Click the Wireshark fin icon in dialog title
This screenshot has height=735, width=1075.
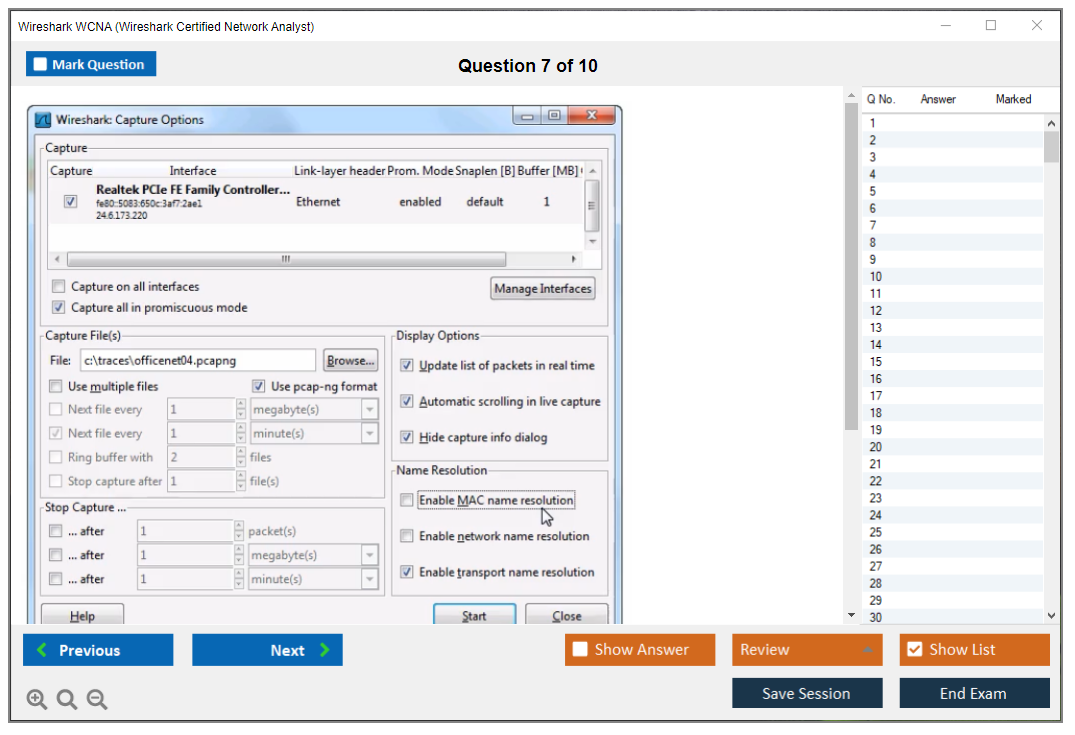pos(43,120)
